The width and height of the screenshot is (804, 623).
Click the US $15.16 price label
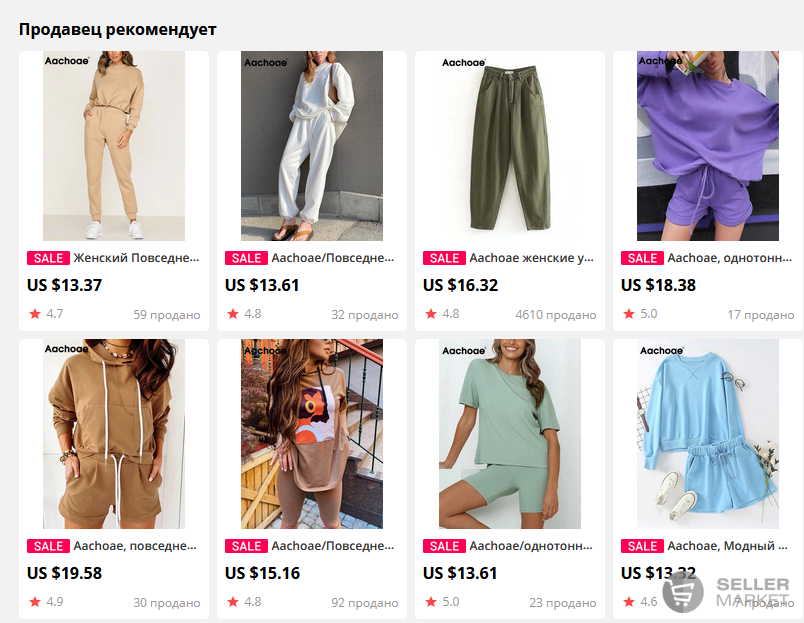[263, 573]
